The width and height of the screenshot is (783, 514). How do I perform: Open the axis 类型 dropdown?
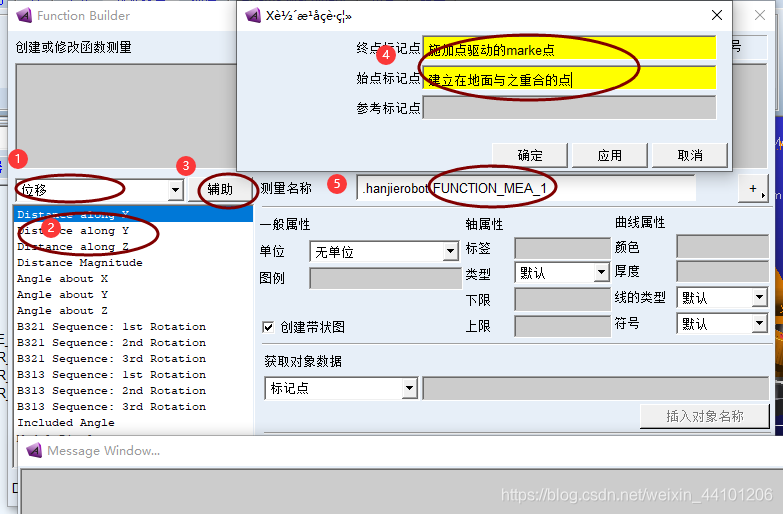tap(601, 272)
